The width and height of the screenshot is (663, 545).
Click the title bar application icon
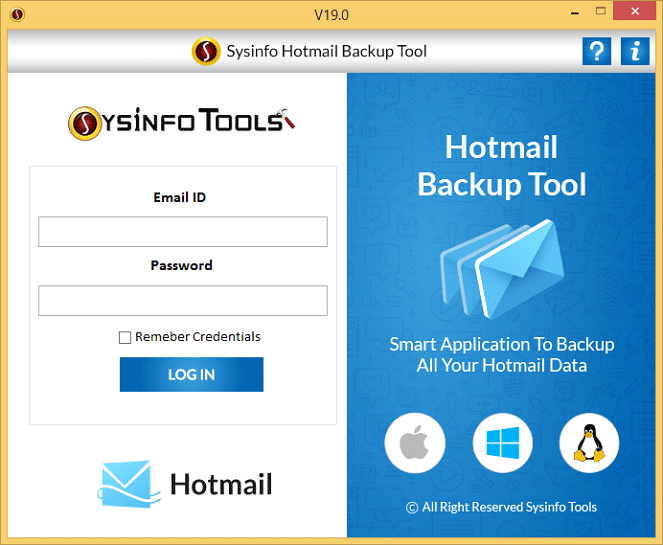coord(17,15)
